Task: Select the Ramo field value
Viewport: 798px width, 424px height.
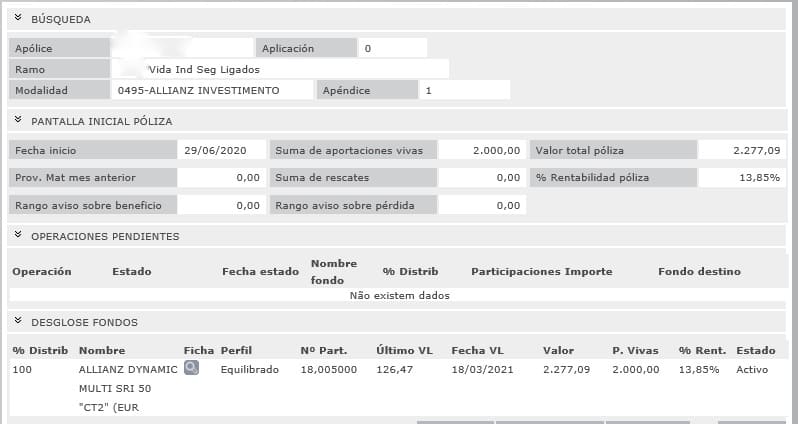Action: click(x=280, y=69)
